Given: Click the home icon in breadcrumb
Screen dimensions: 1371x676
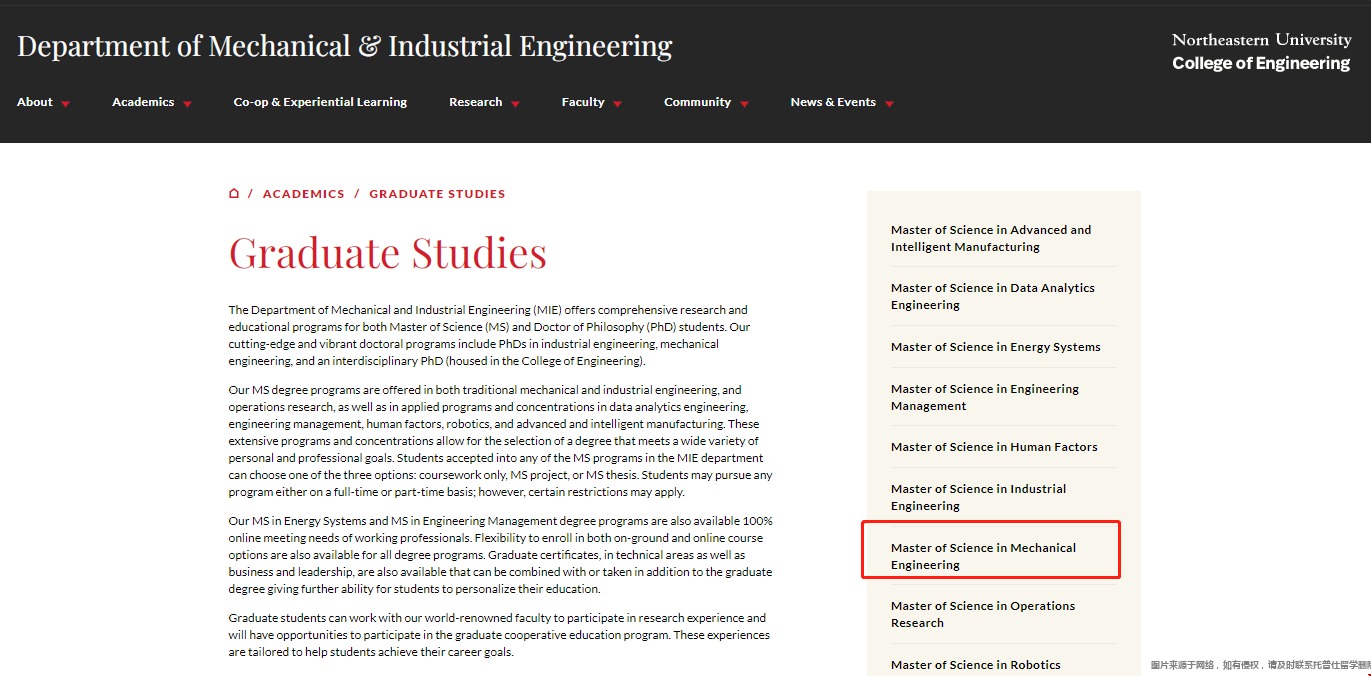Looking at the screenshot, I should 234,194.
